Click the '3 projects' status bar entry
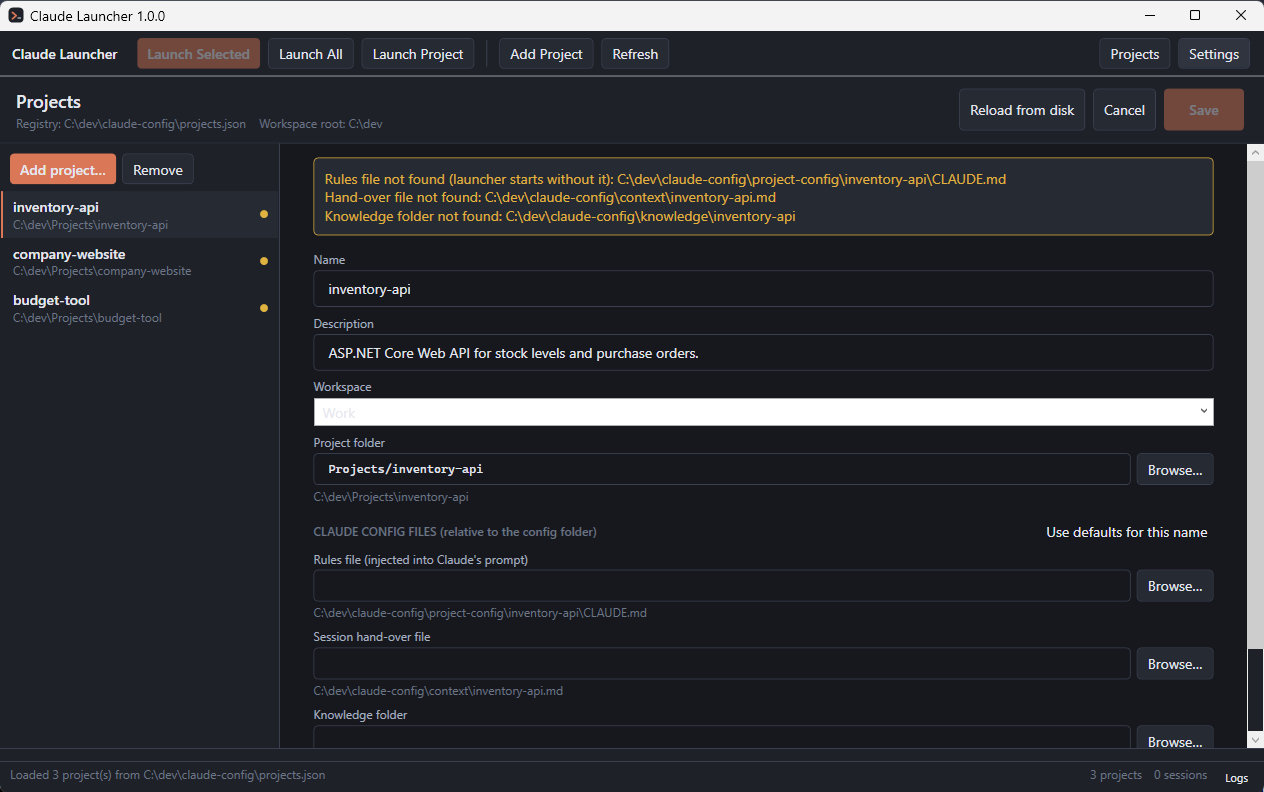Screen dimensions: 1264x792 [x=1116, y=775]
